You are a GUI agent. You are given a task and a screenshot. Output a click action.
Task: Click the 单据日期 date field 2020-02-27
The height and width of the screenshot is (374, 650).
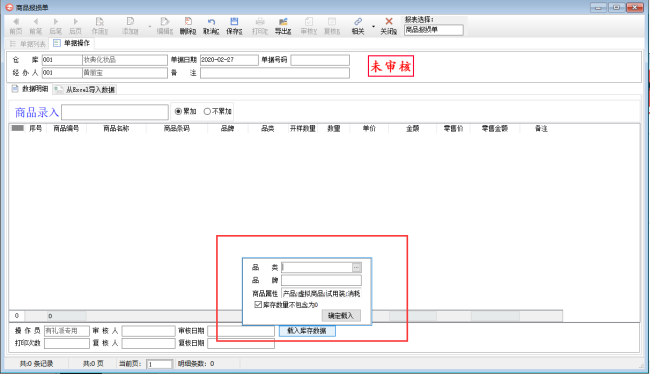pos(229,60)
